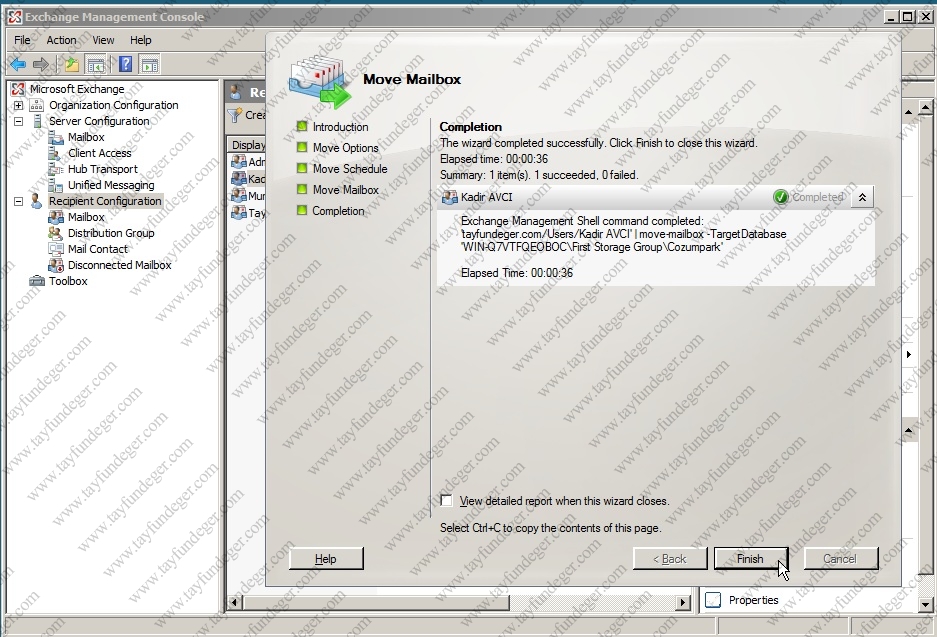Select Organization Configuration in the tree
The height and width of the screenshot is (637, 937).
pyautogui.click(x=114, y=105)
